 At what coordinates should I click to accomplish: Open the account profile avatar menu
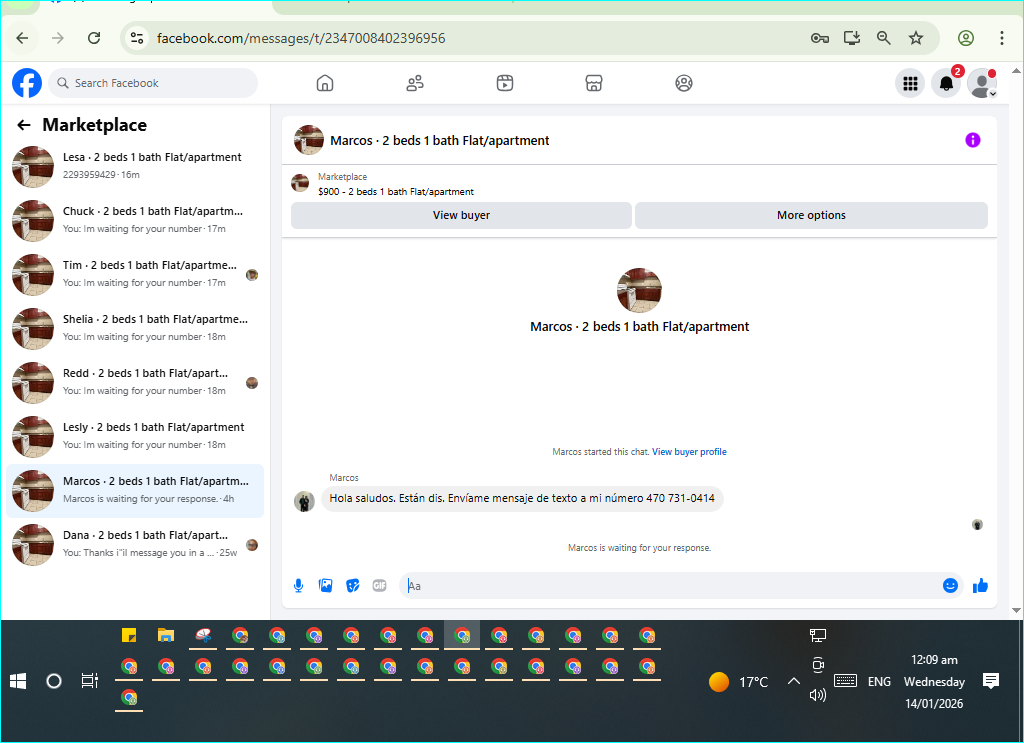(x=982, y=84)
